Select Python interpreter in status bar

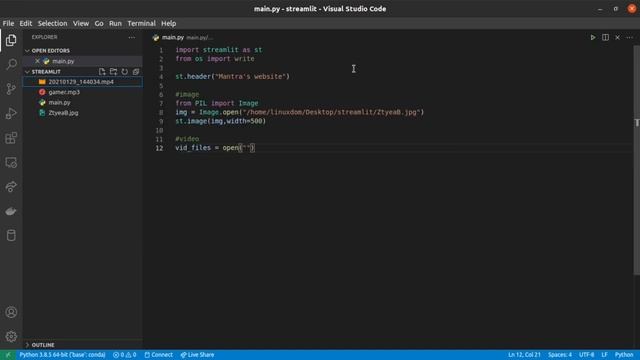[62, 355]
